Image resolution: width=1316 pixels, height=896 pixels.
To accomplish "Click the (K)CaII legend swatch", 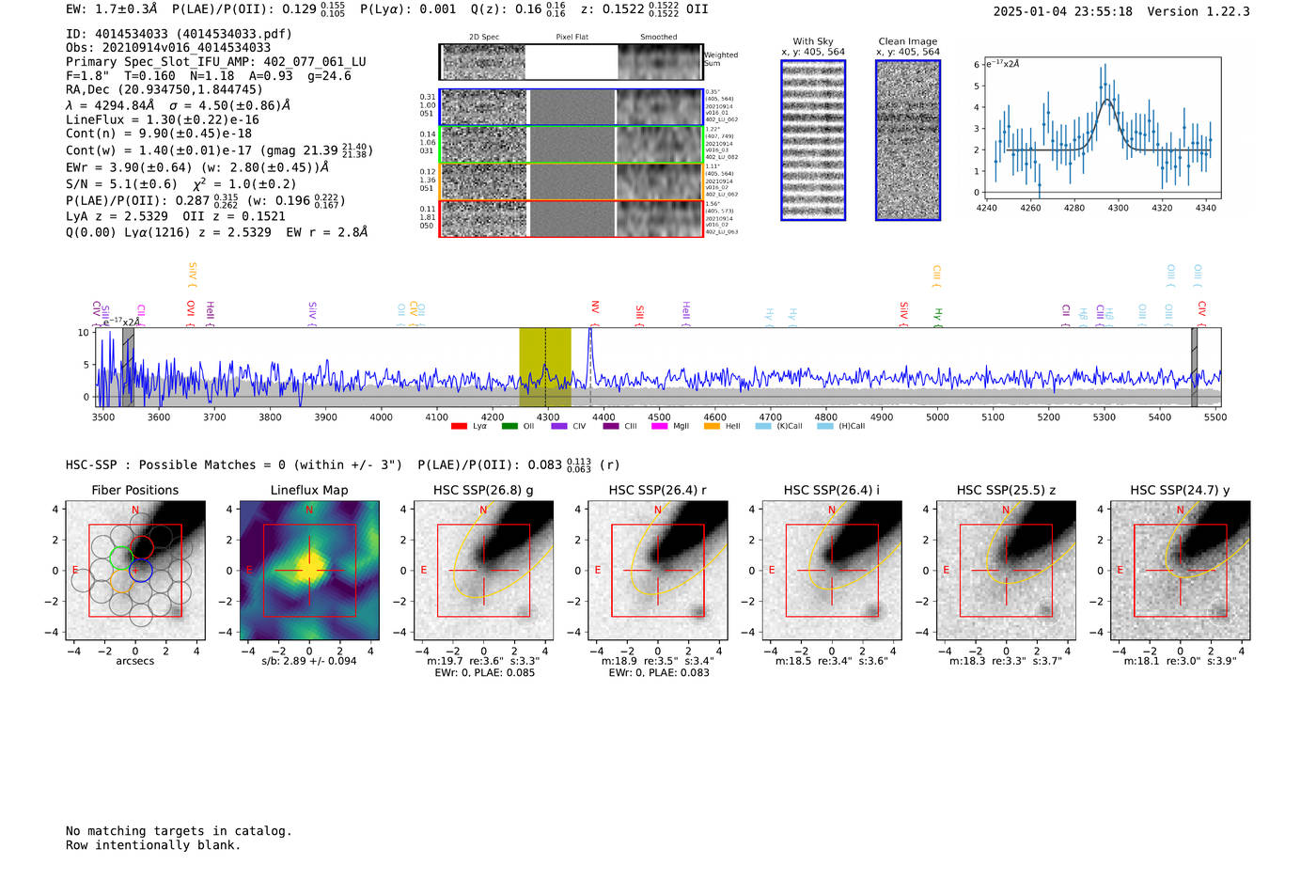I will pos(763,426).
